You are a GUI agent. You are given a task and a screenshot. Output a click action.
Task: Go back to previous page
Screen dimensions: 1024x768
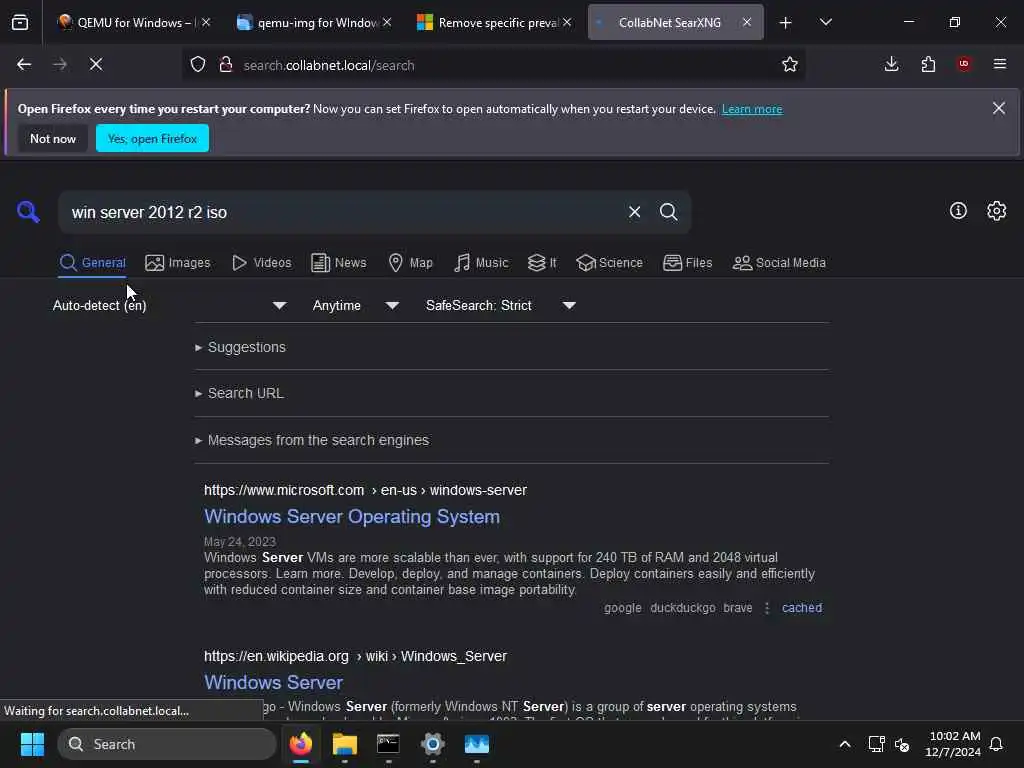point(24,64)
